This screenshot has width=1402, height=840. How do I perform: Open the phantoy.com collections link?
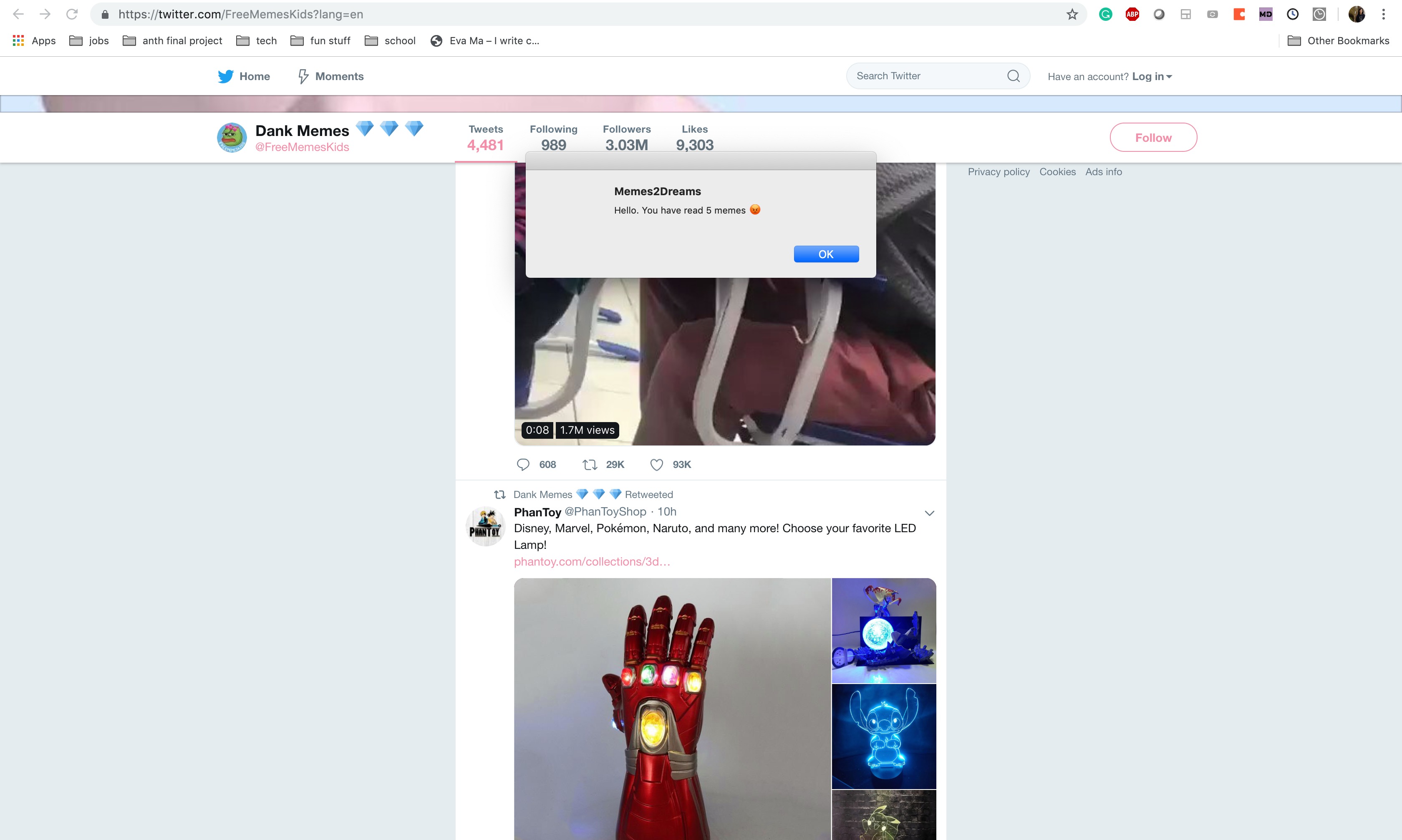coord(592,561)
